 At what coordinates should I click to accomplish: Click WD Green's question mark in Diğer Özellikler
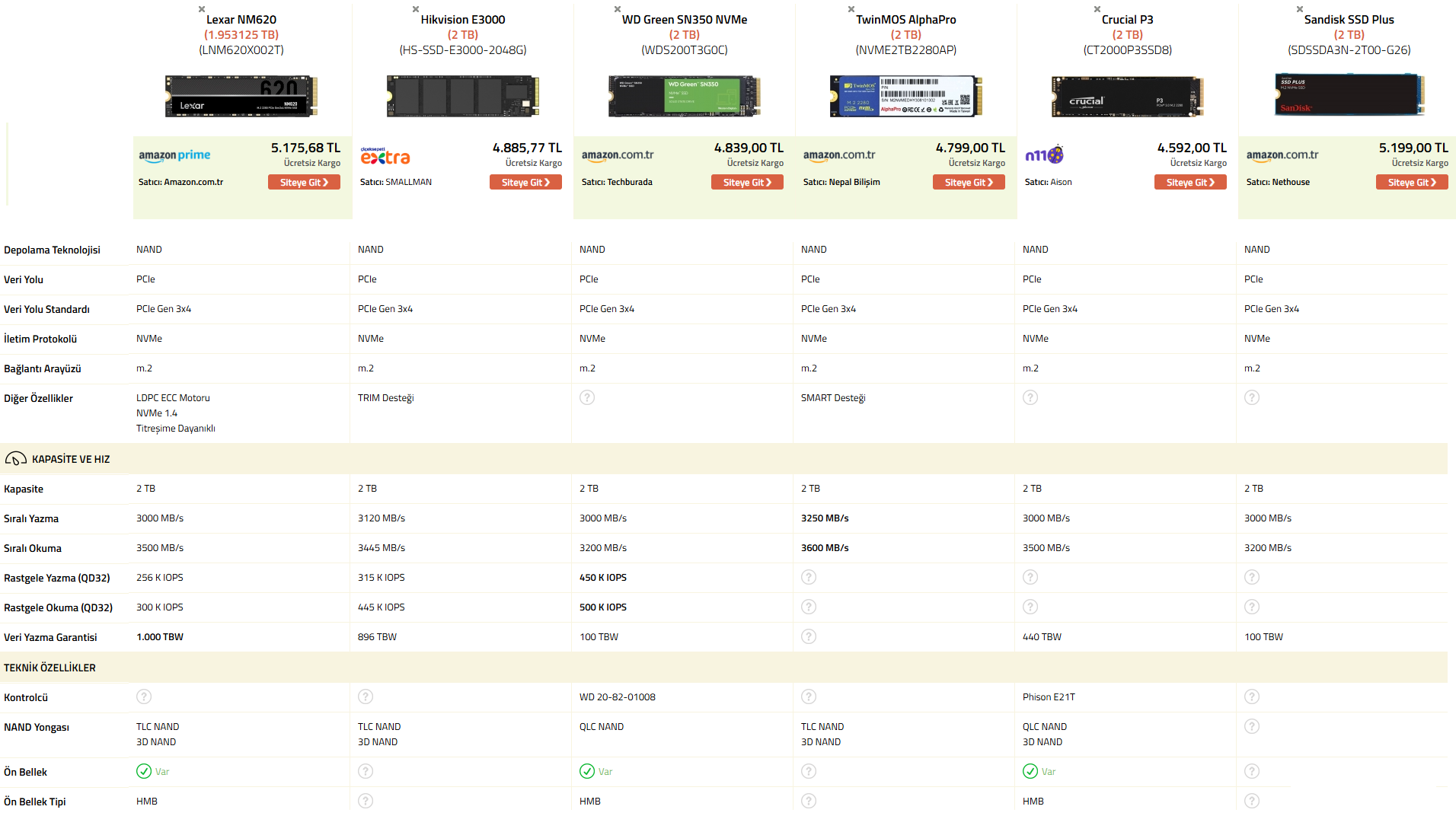[x=587, y=397]
